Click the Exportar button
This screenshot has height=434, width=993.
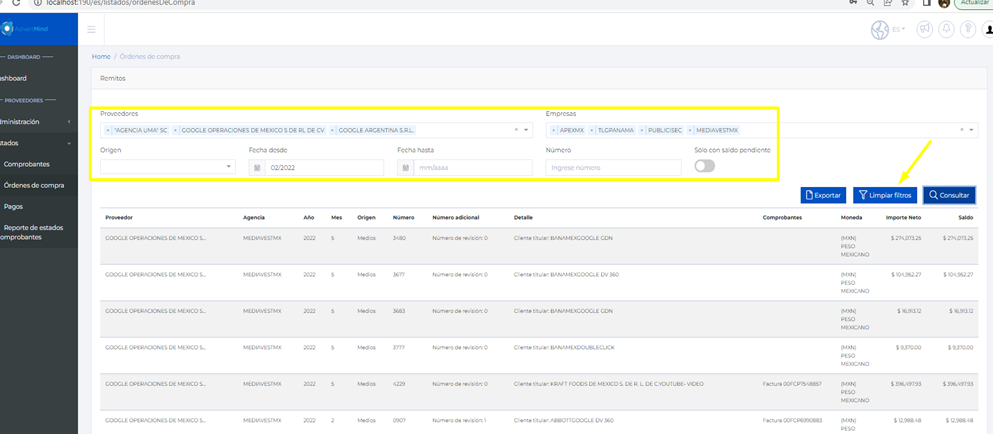point(823,195)
